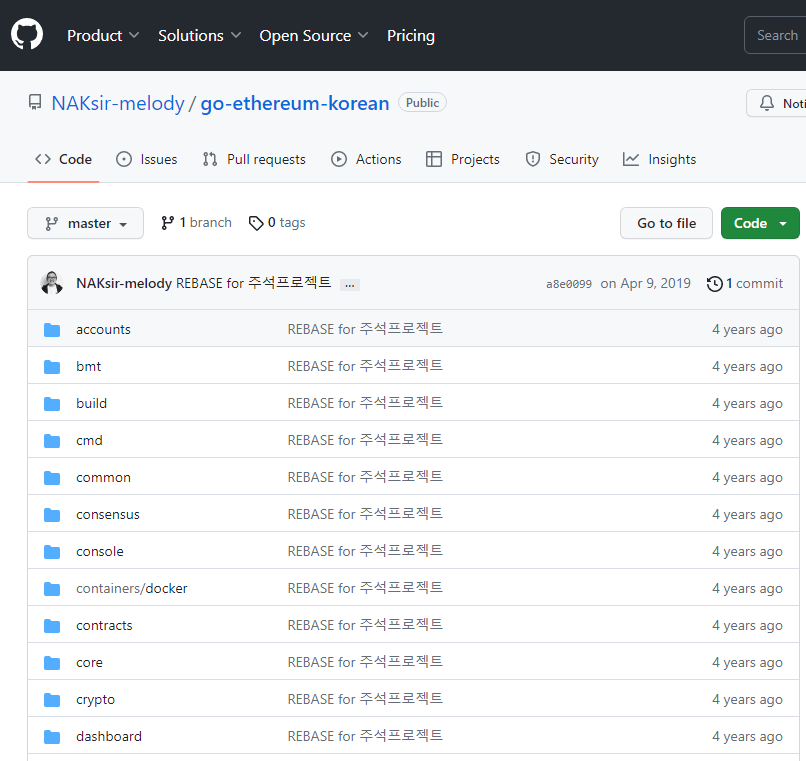806x761 pixels.
Task: Open the contracts folder name
Action: tap(104, 626)
